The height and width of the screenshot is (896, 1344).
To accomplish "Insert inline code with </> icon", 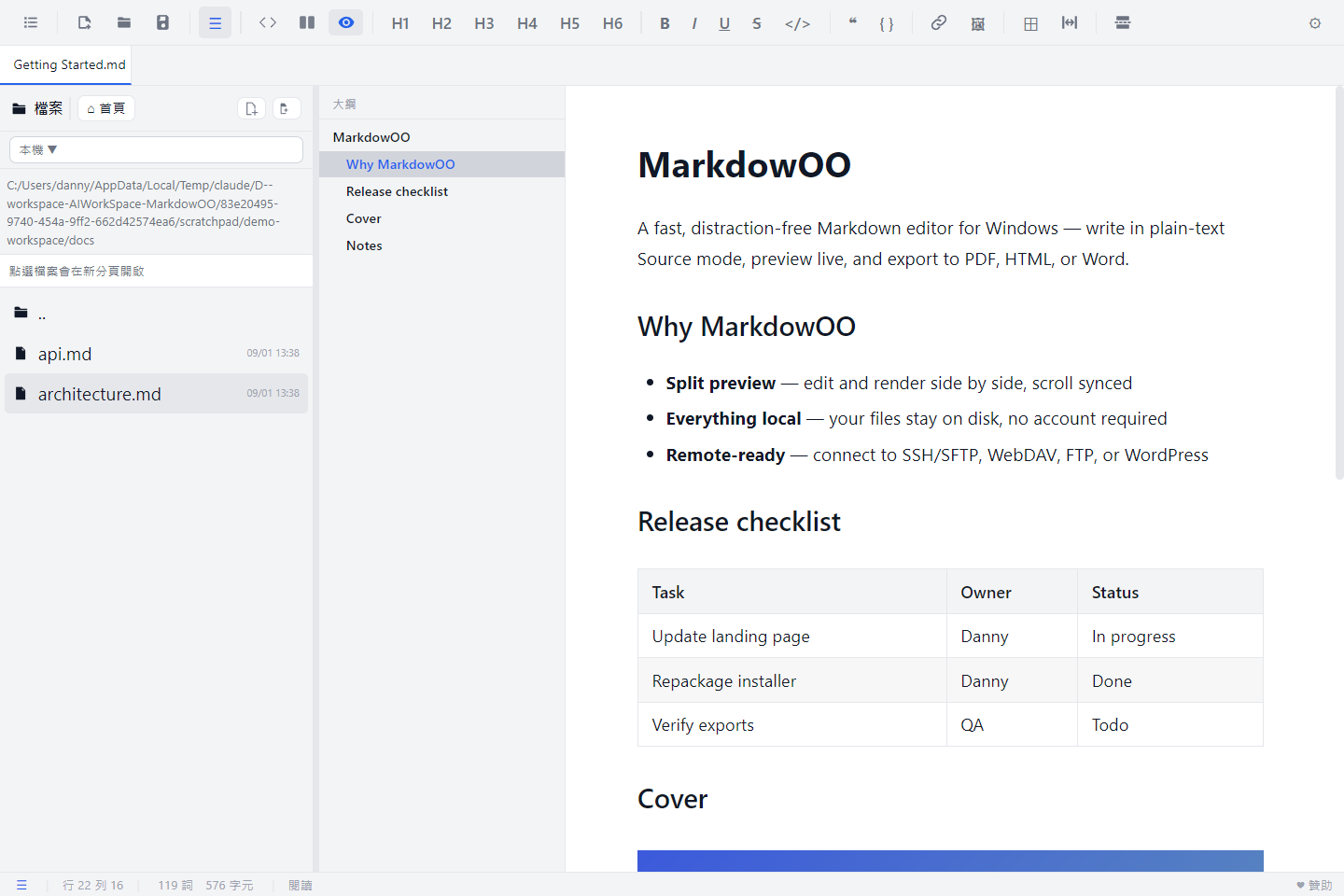I will (798, 23).
